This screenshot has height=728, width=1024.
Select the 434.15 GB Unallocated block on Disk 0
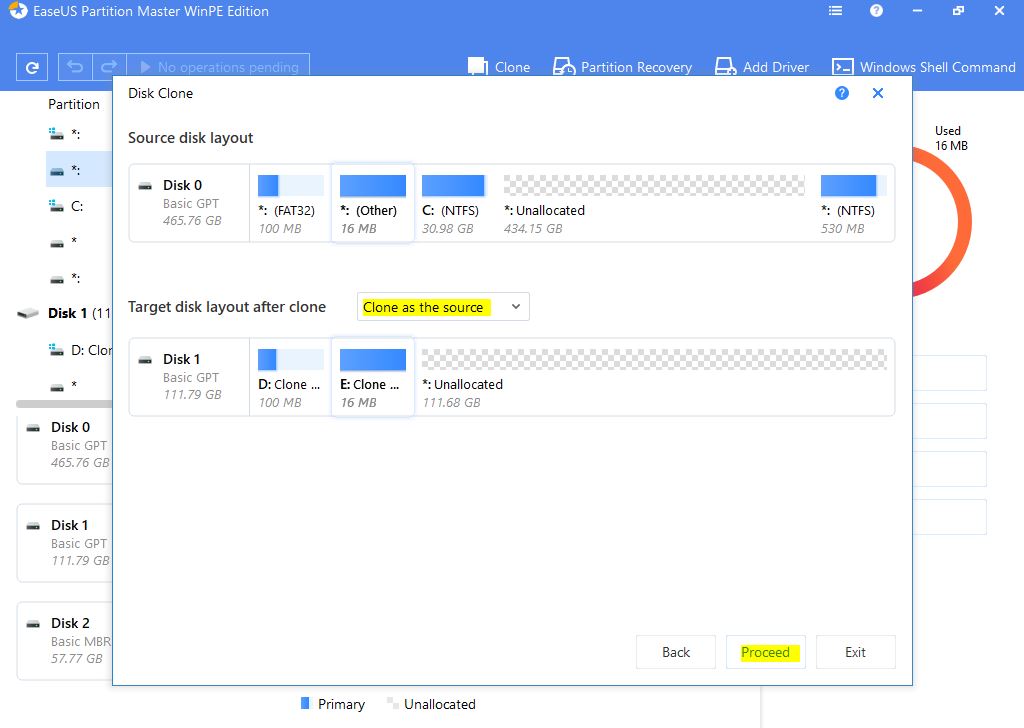654,203
